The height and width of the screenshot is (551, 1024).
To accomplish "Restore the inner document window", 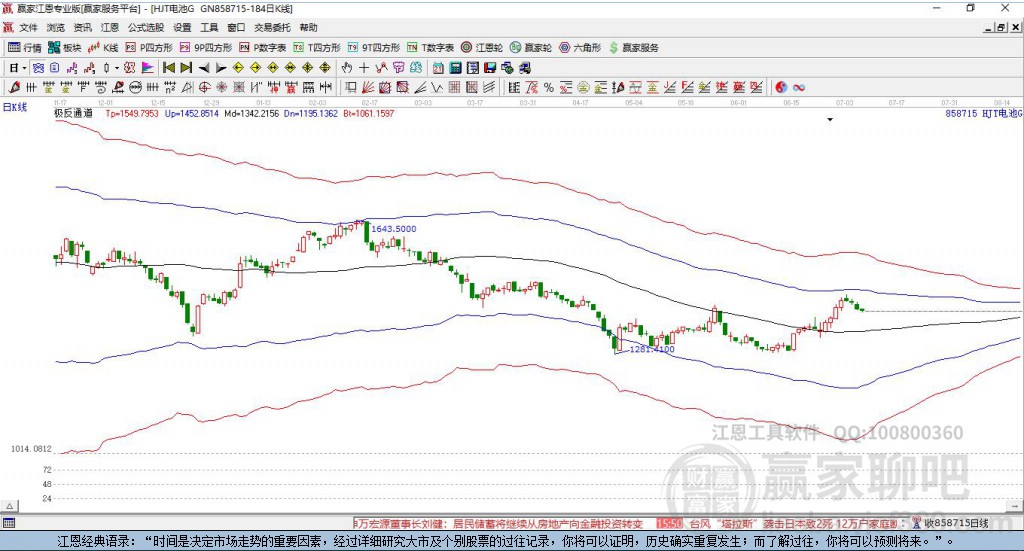I will click(x=1002, y=27).
